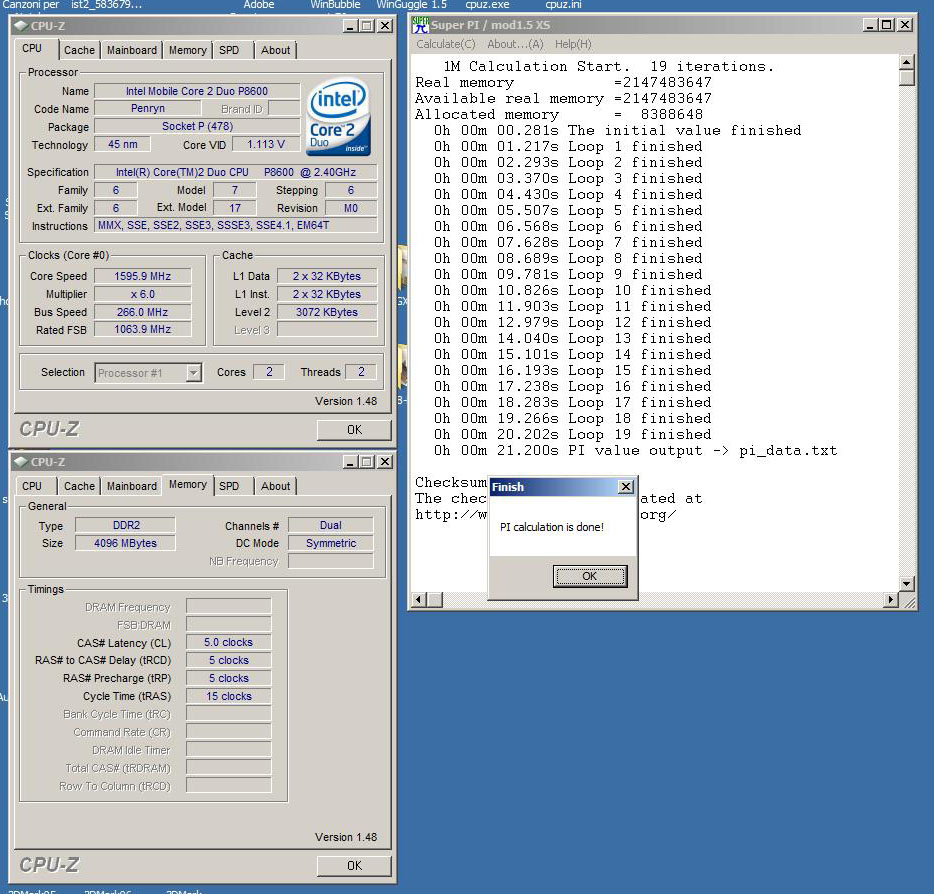Click the Core Speed value field
Screen dimensions: 934x894
click(142, 277)
